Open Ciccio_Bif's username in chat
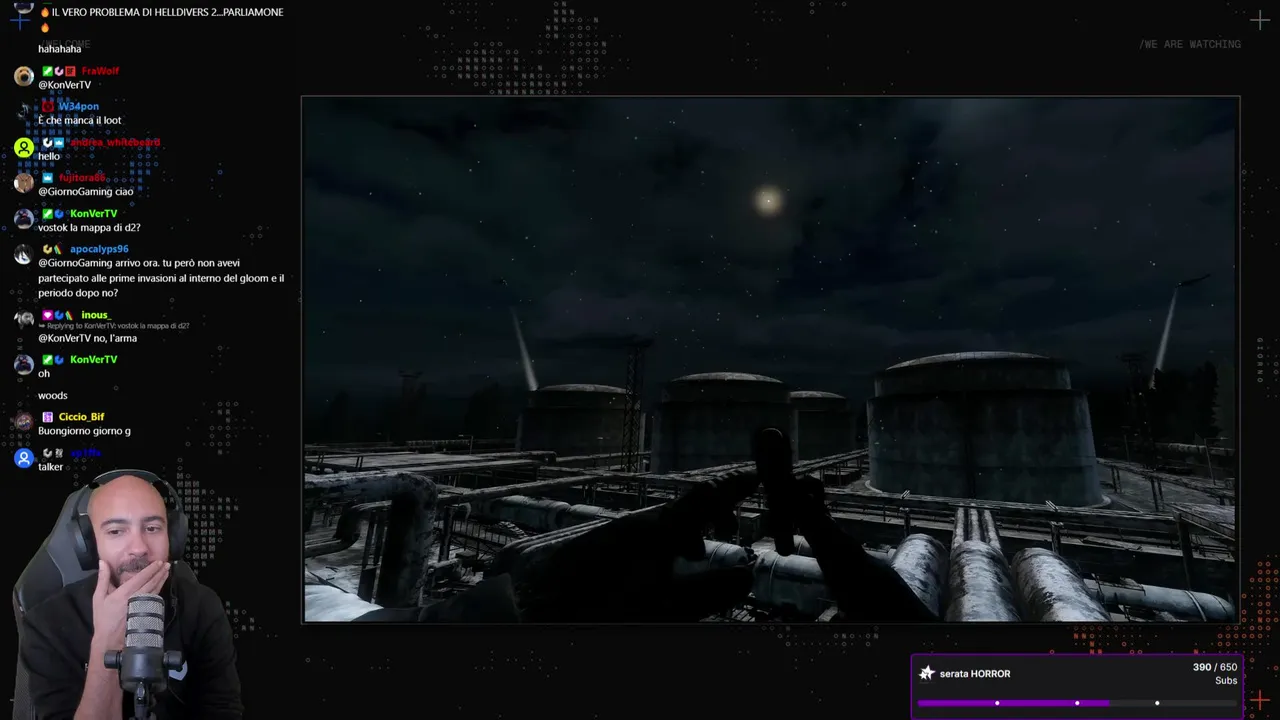Screen dimensions: 1280x720 (x=81, y=417)
